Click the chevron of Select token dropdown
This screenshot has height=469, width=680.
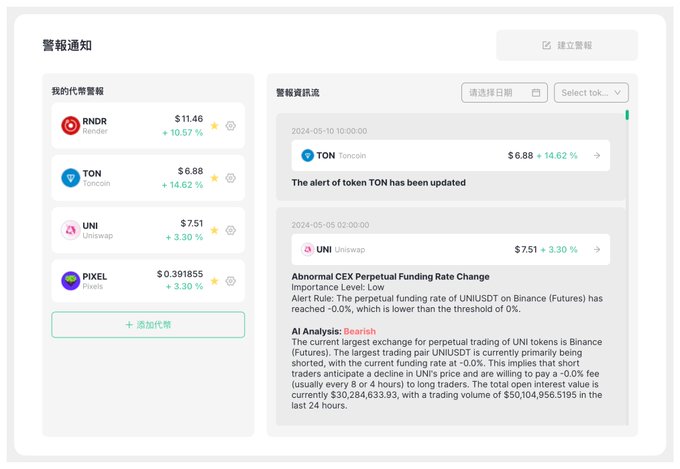617,92
